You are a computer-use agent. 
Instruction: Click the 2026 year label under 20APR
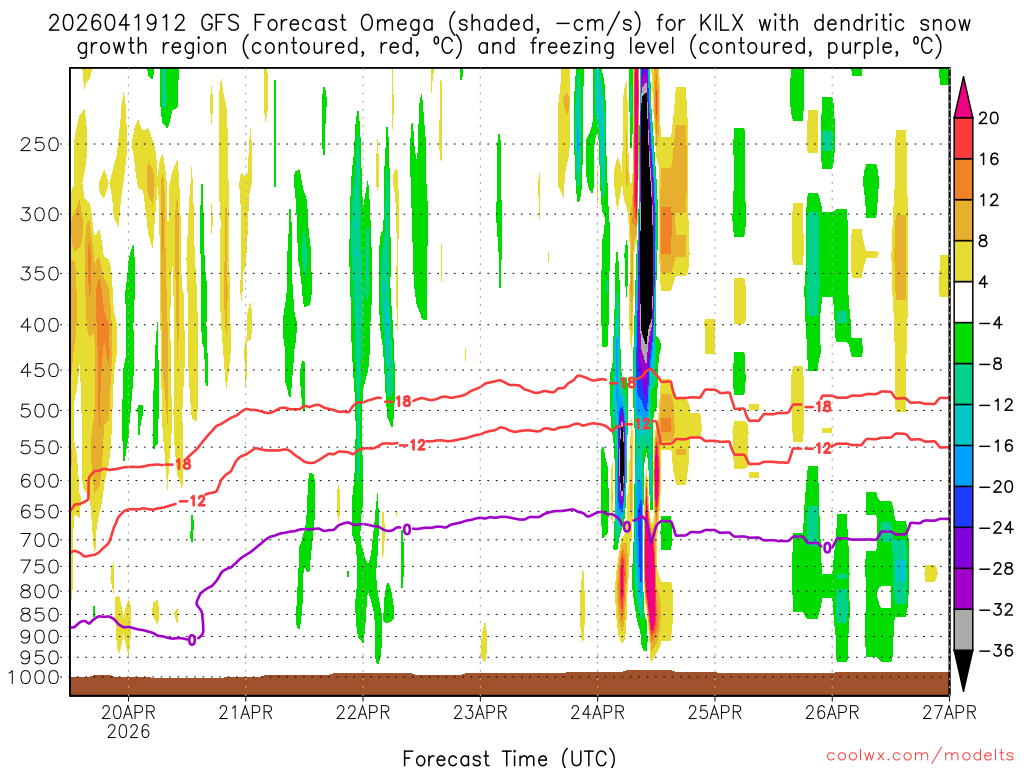coord(128,731)
